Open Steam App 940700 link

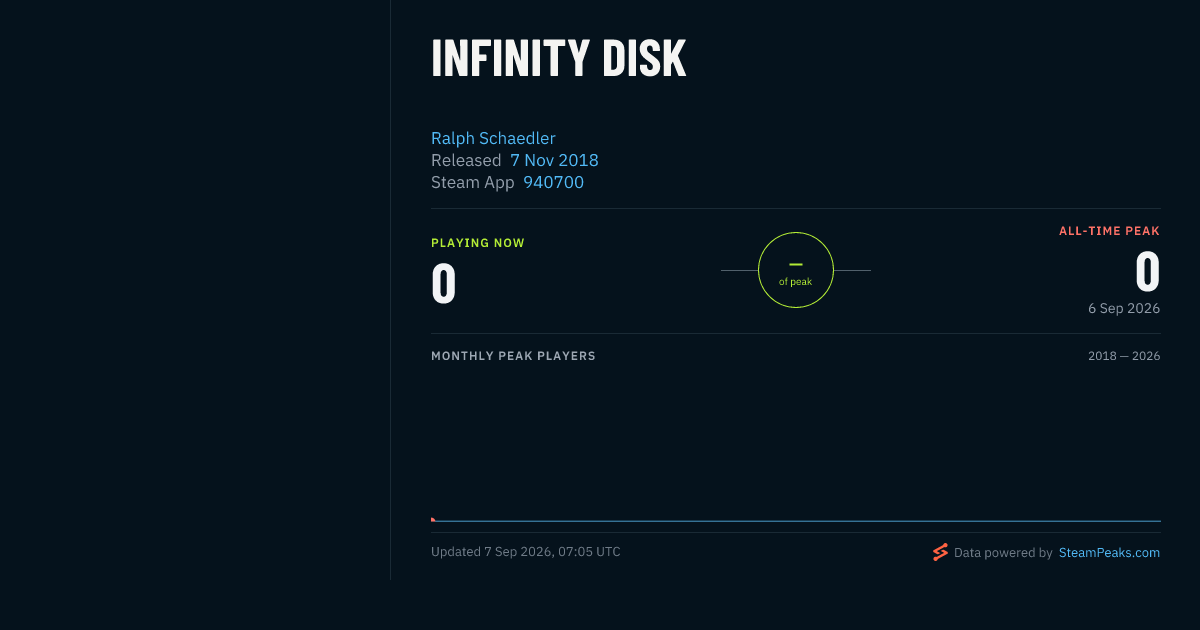pos(553,182)
